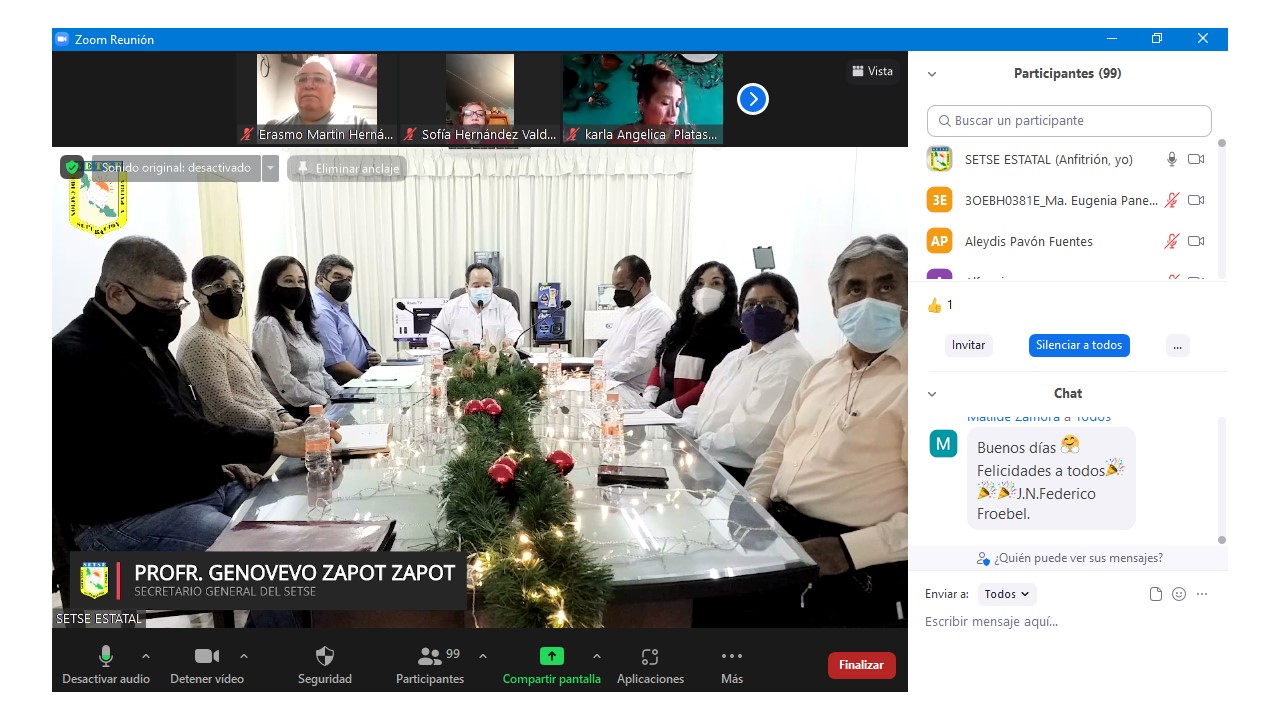Mute SETSE ESTATAL microphone icon in list
The image size is (1280, 720).
click(1172, 159)
